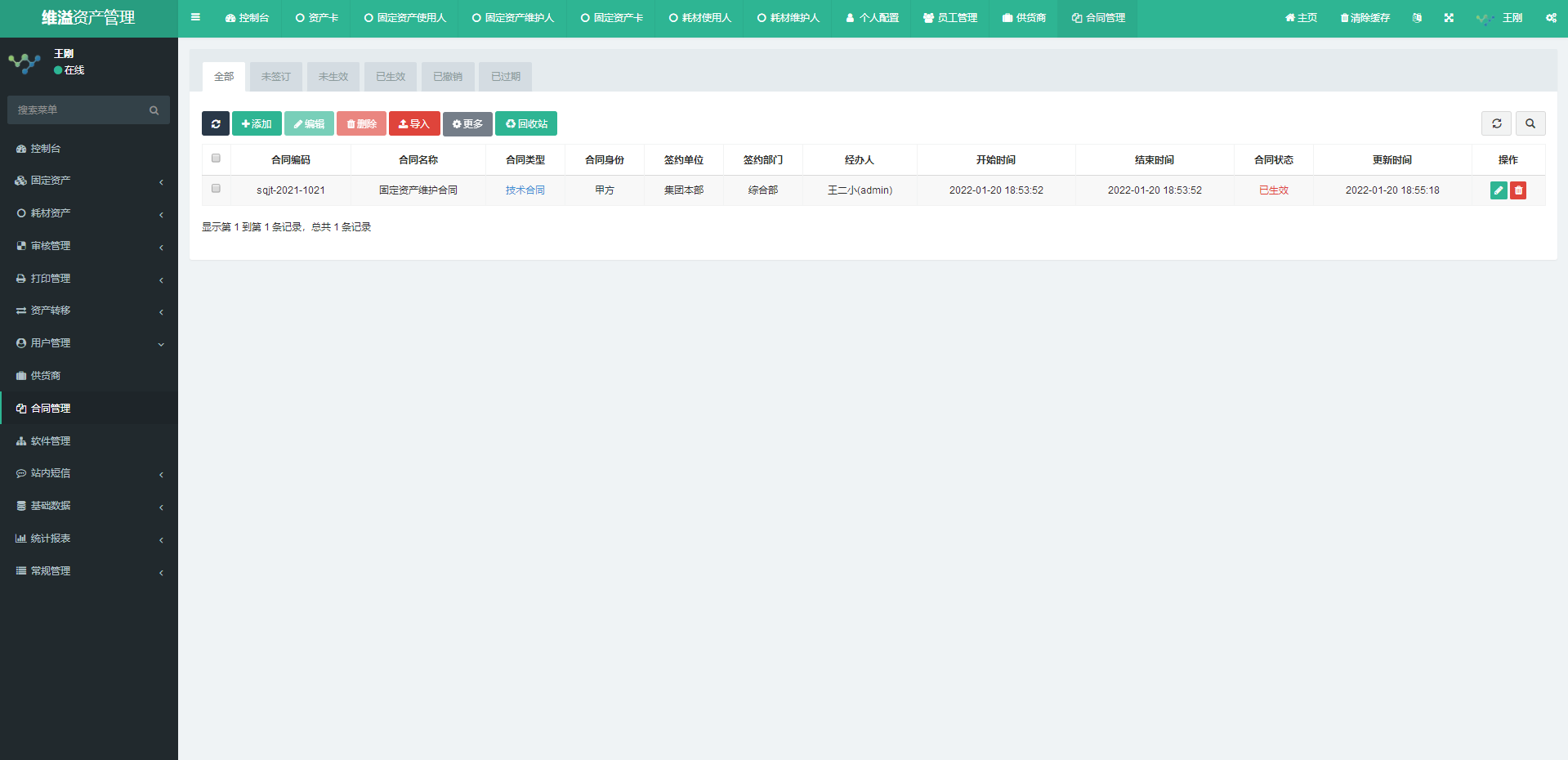Click the table search magnifier icon button
The image size is (1568, 760).
(1530, 123)
